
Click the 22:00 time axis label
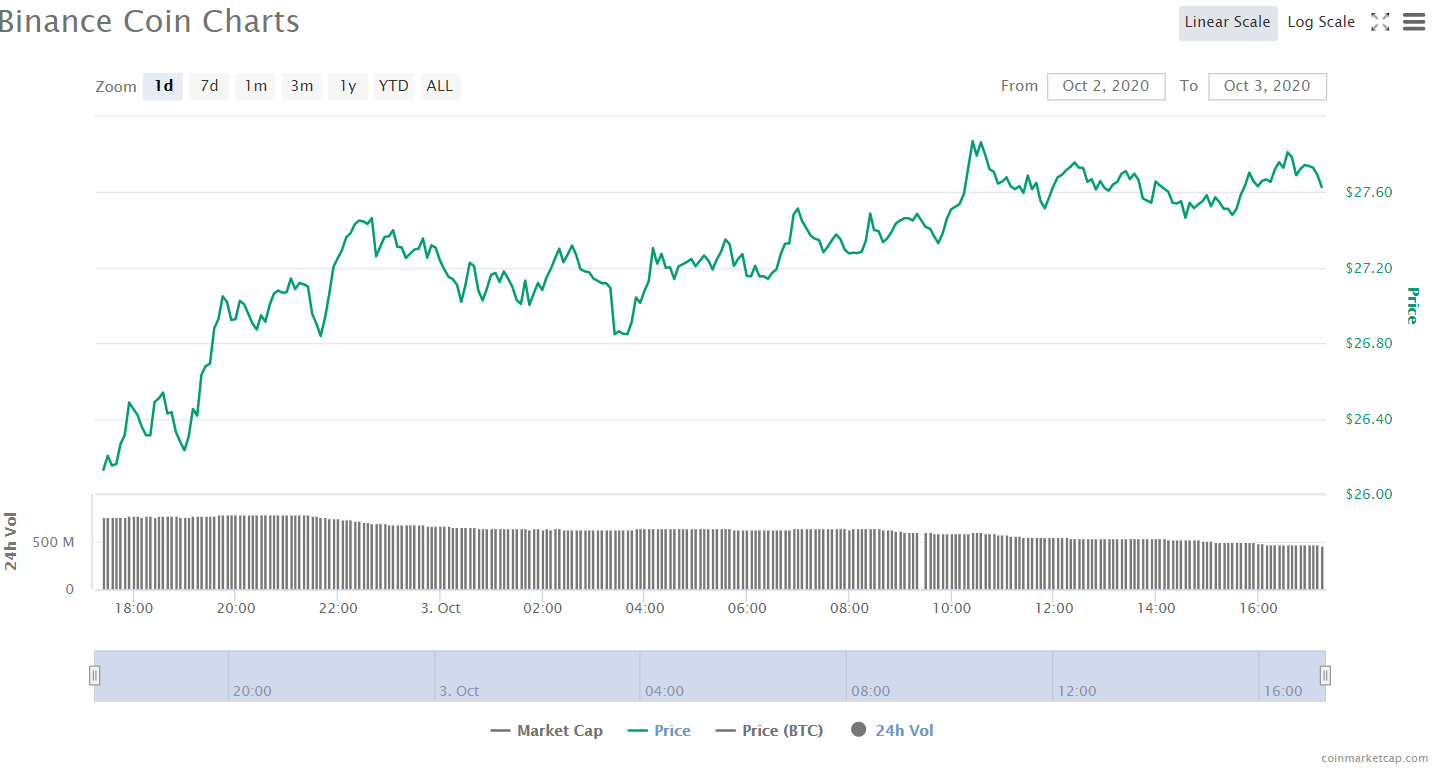pyautogui.click(x=338, y=608)
